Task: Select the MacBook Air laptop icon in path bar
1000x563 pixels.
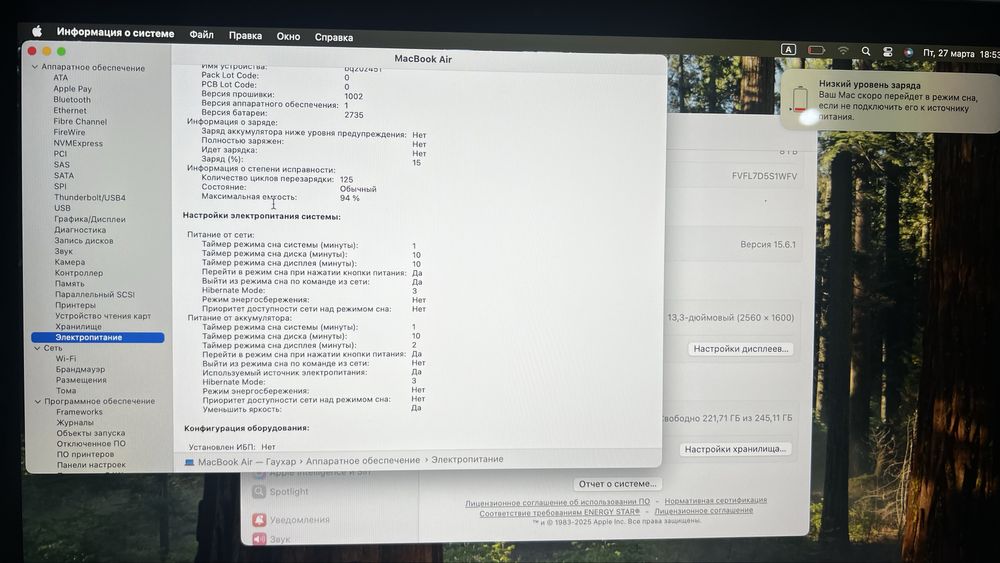Action: 189,462
